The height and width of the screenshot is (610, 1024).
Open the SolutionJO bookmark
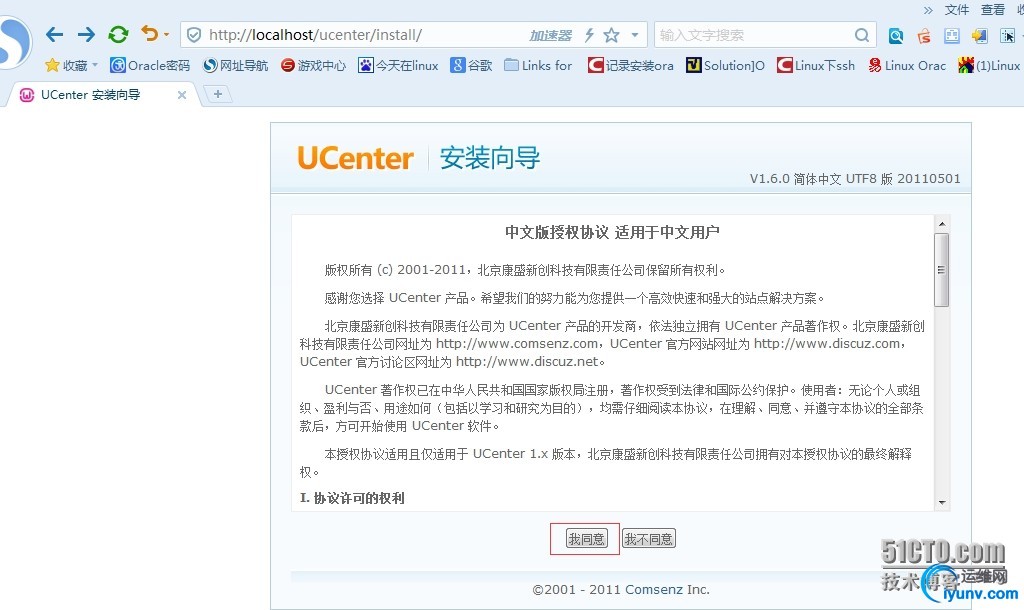[x=726, y=65]
